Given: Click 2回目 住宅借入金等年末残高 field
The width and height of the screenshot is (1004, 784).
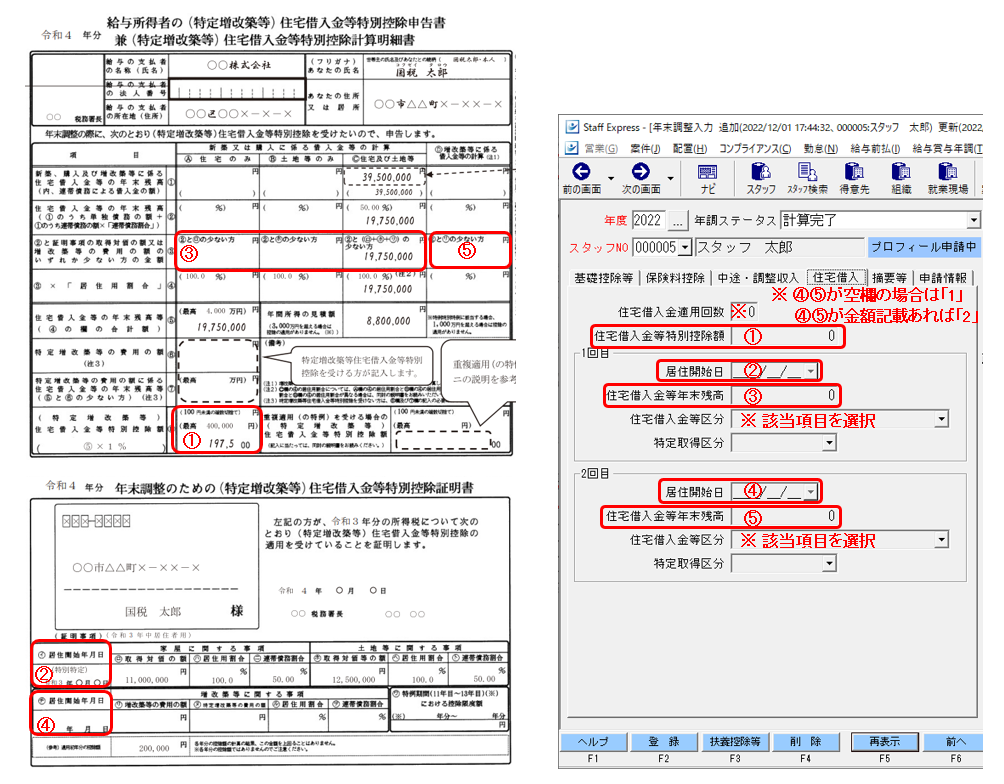Looking at the screenshot, I should coord(785,516).
